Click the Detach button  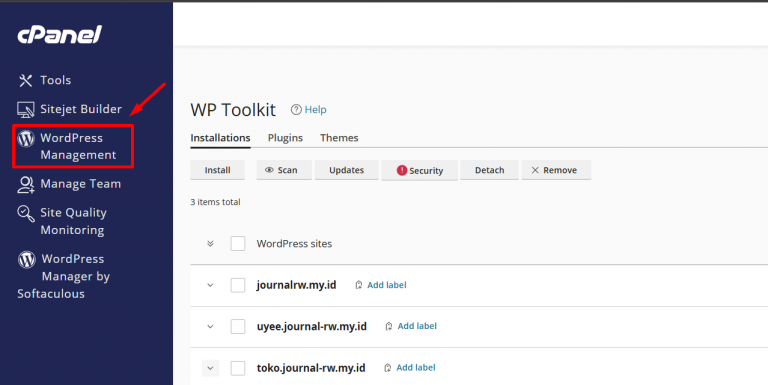tap(489, 170)
